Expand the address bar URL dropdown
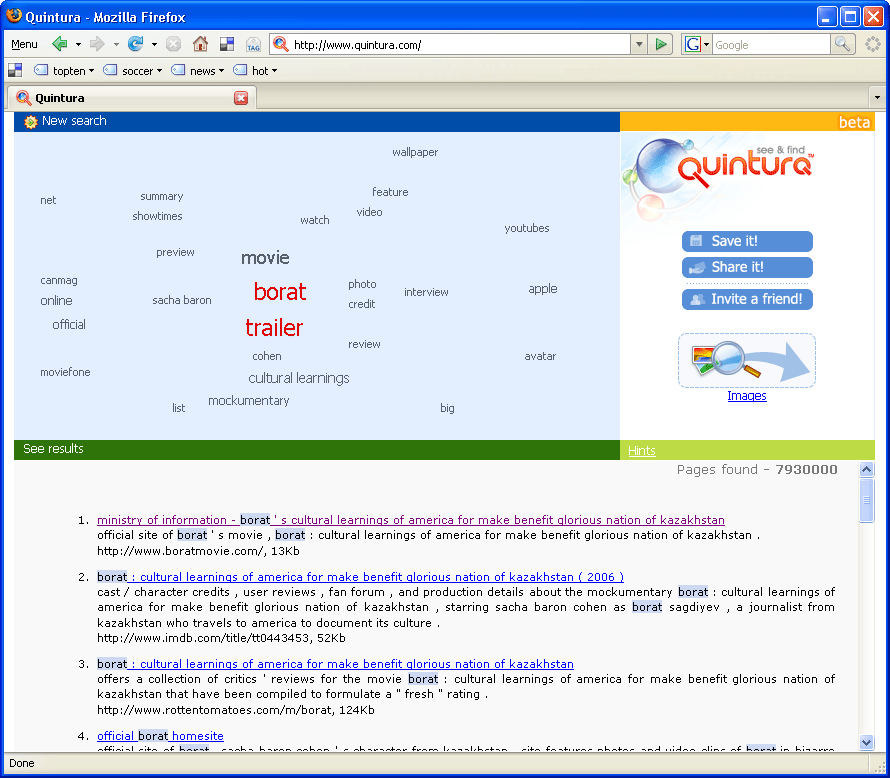This screenshot has width=890, height=778. tap(639, 44)
